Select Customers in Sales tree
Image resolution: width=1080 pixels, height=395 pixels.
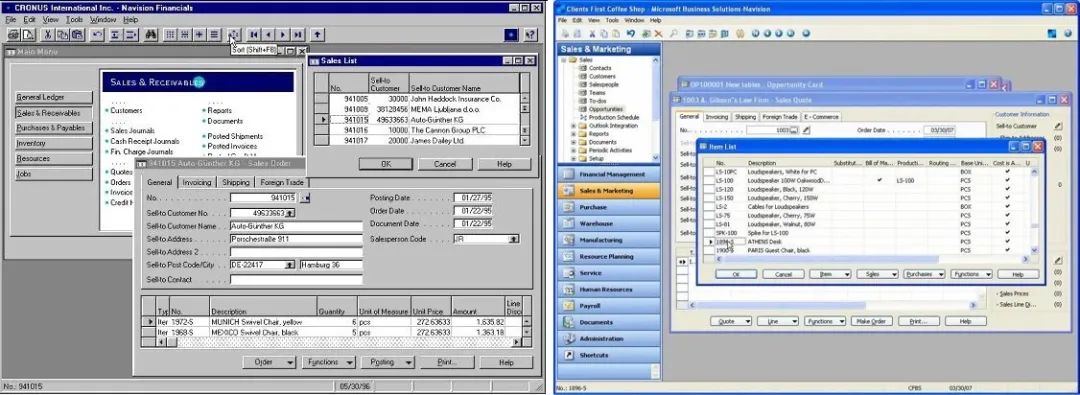pos(603,77)
